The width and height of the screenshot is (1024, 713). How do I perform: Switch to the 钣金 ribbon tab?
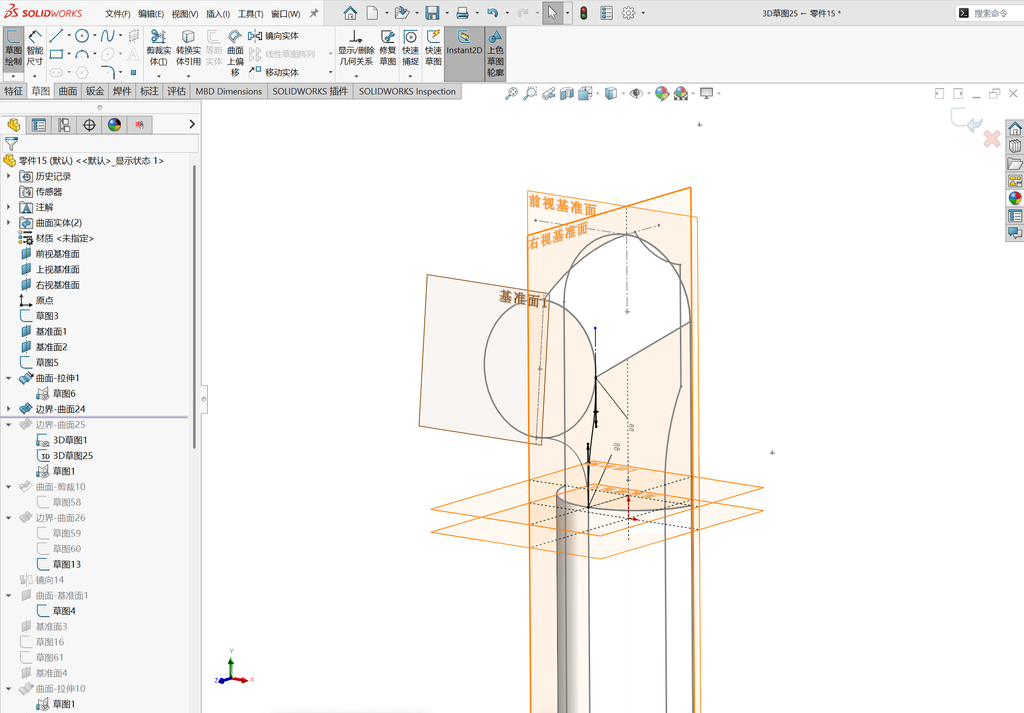click(x=95, y=91)
